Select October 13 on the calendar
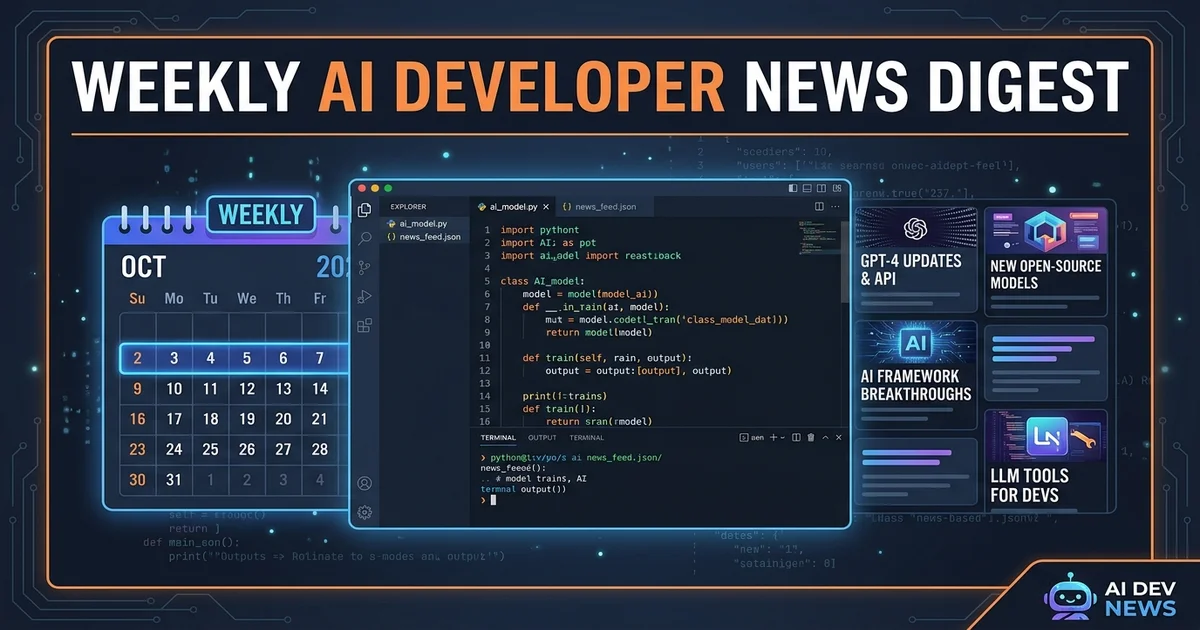The width and height of the screenshot is (1200, 630). [x=284, y=389]
